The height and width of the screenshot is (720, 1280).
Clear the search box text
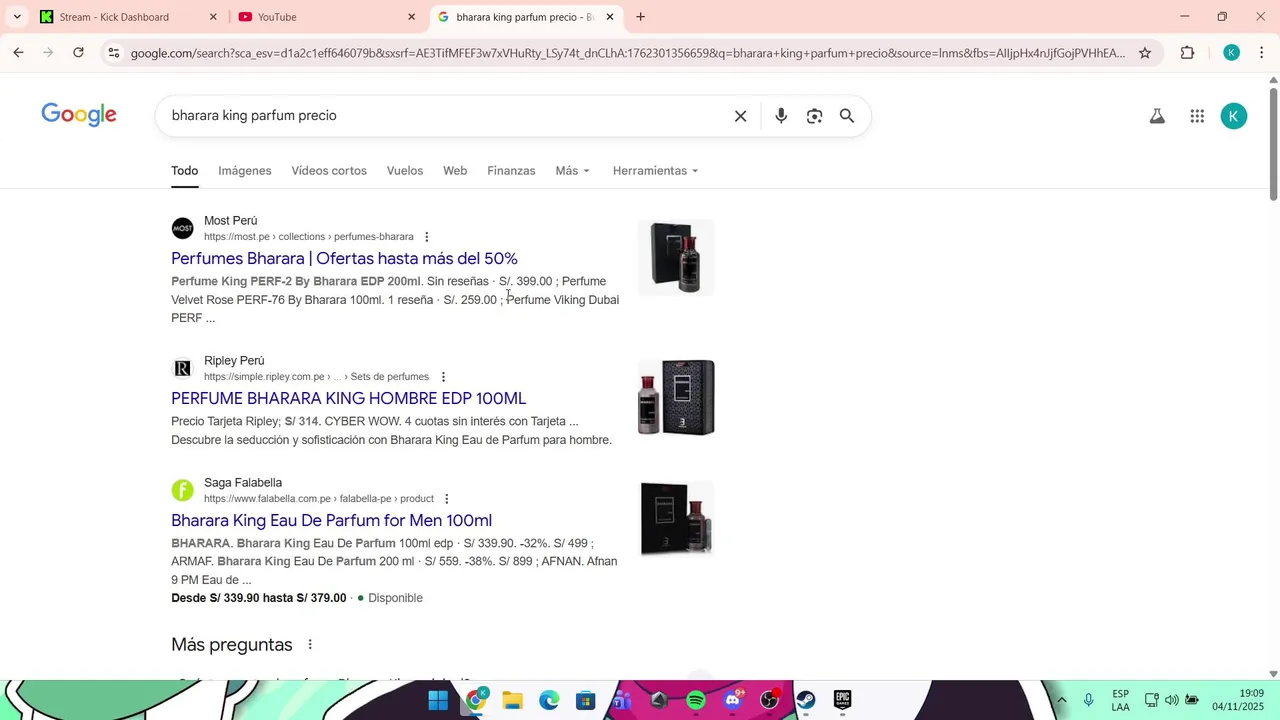[740, 116]
